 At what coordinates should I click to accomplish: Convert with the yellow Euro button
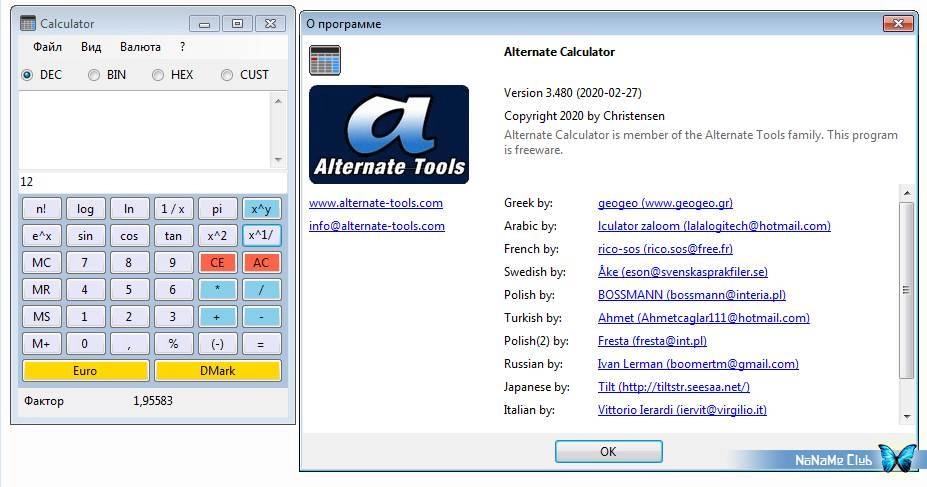[x=85, y=371]
